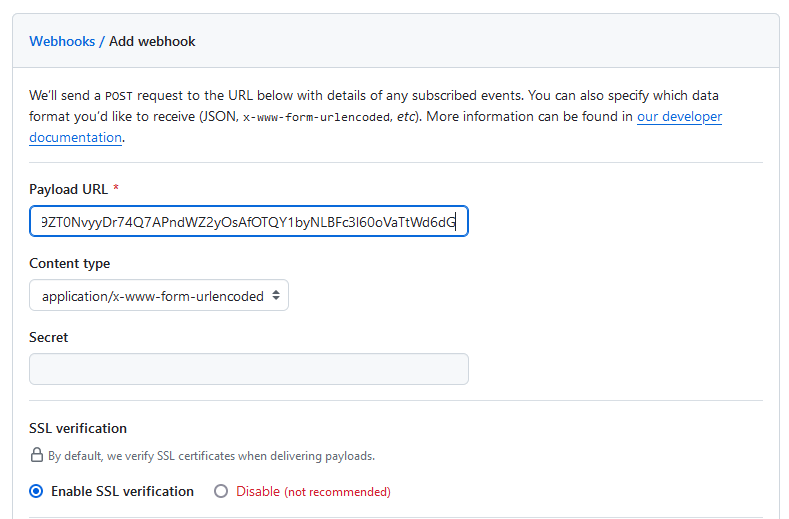
Task: Select the Disable SSL verification radio button
Action: pyautogui.click(x=221, y=491)
